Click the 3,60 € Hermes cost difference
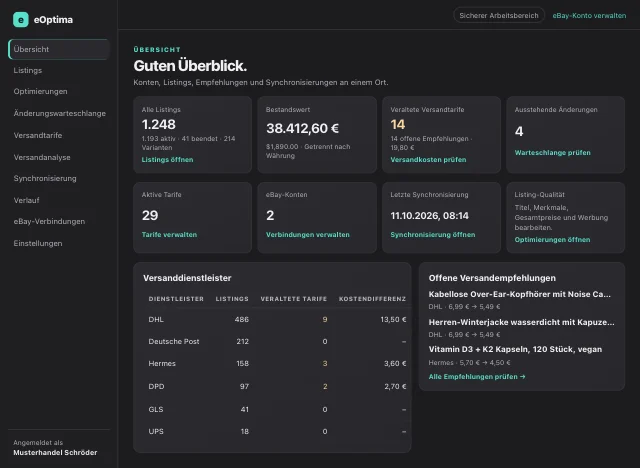The width and height of the screenshot is (640, 468). coord(395,364)
